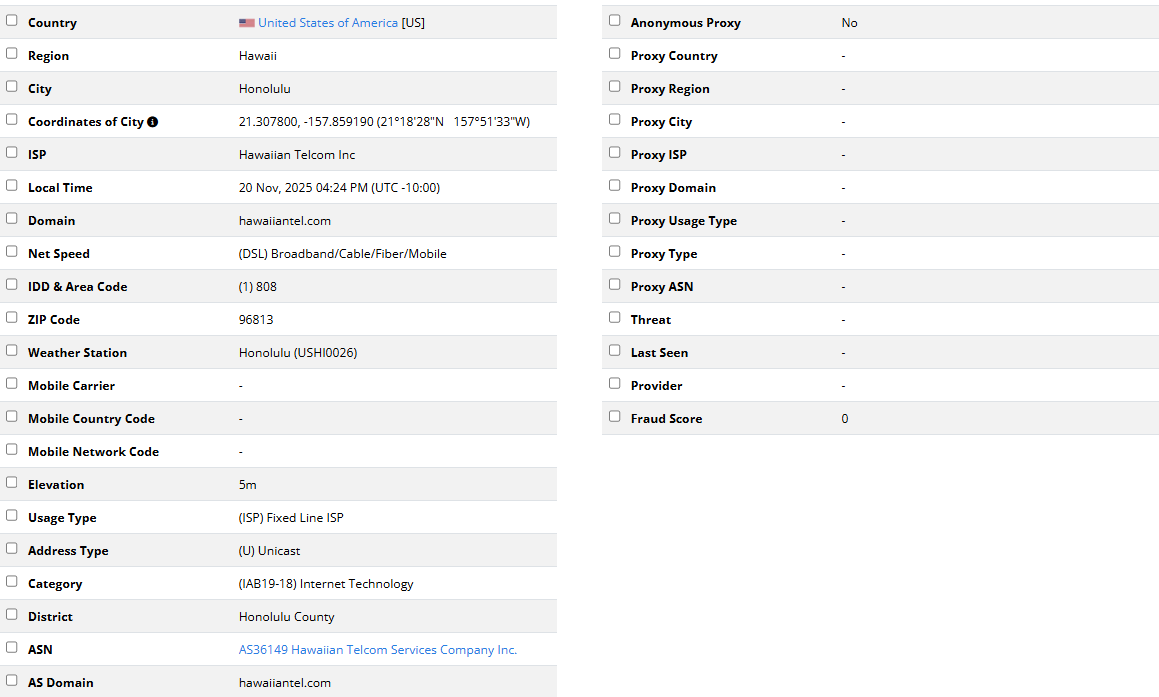Viewport: 1159px width, 697px height.
Task: Open AS36149 Hawaiian Telcom Services link
Action: [378, 650]
